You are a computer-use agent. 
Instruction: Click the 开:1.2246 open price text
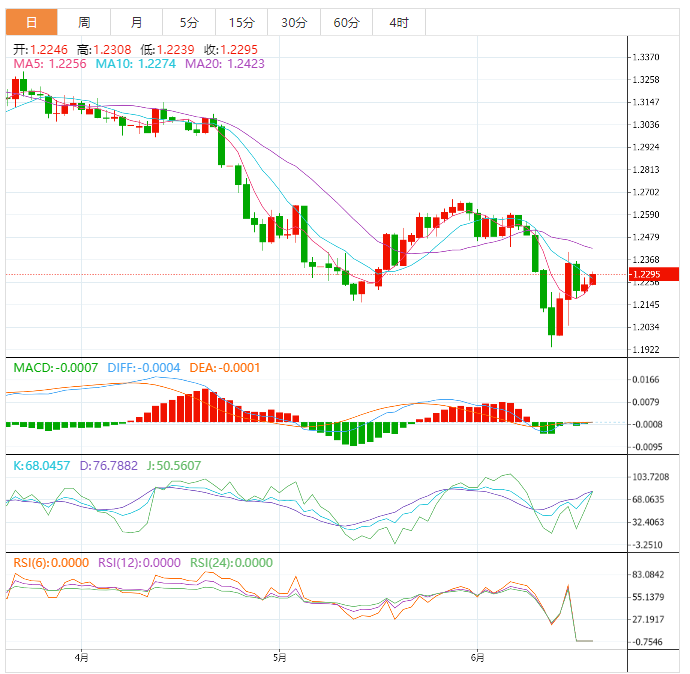click(x=40, y=49)
